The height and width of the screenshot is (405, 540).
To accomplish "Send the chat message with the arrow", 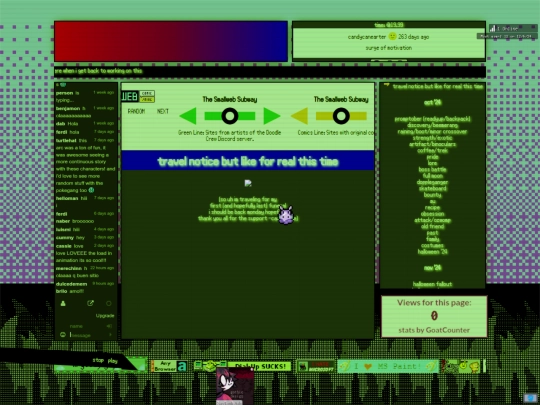I will point(111,334).
